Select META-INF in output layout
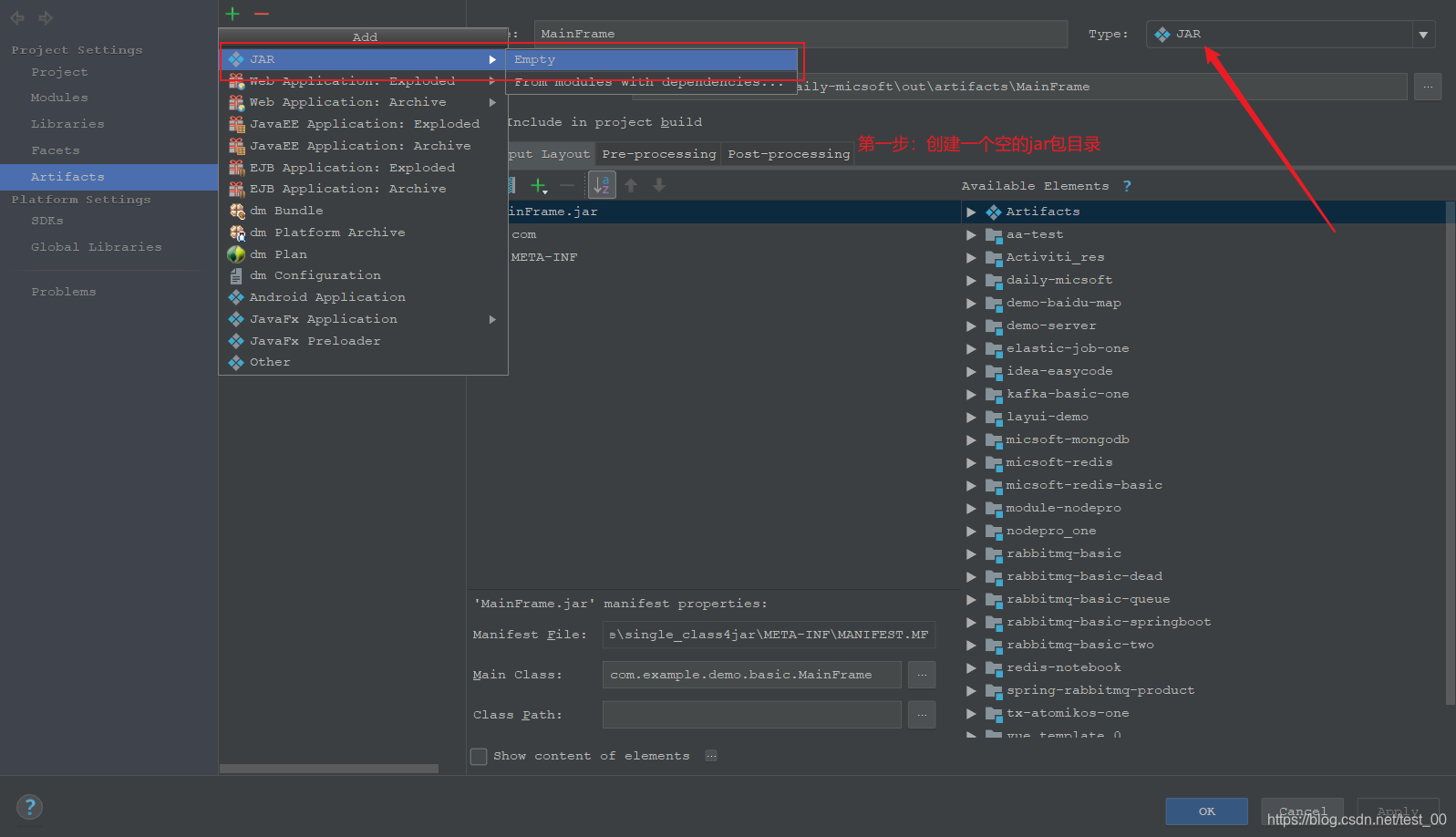 point(544,257)
